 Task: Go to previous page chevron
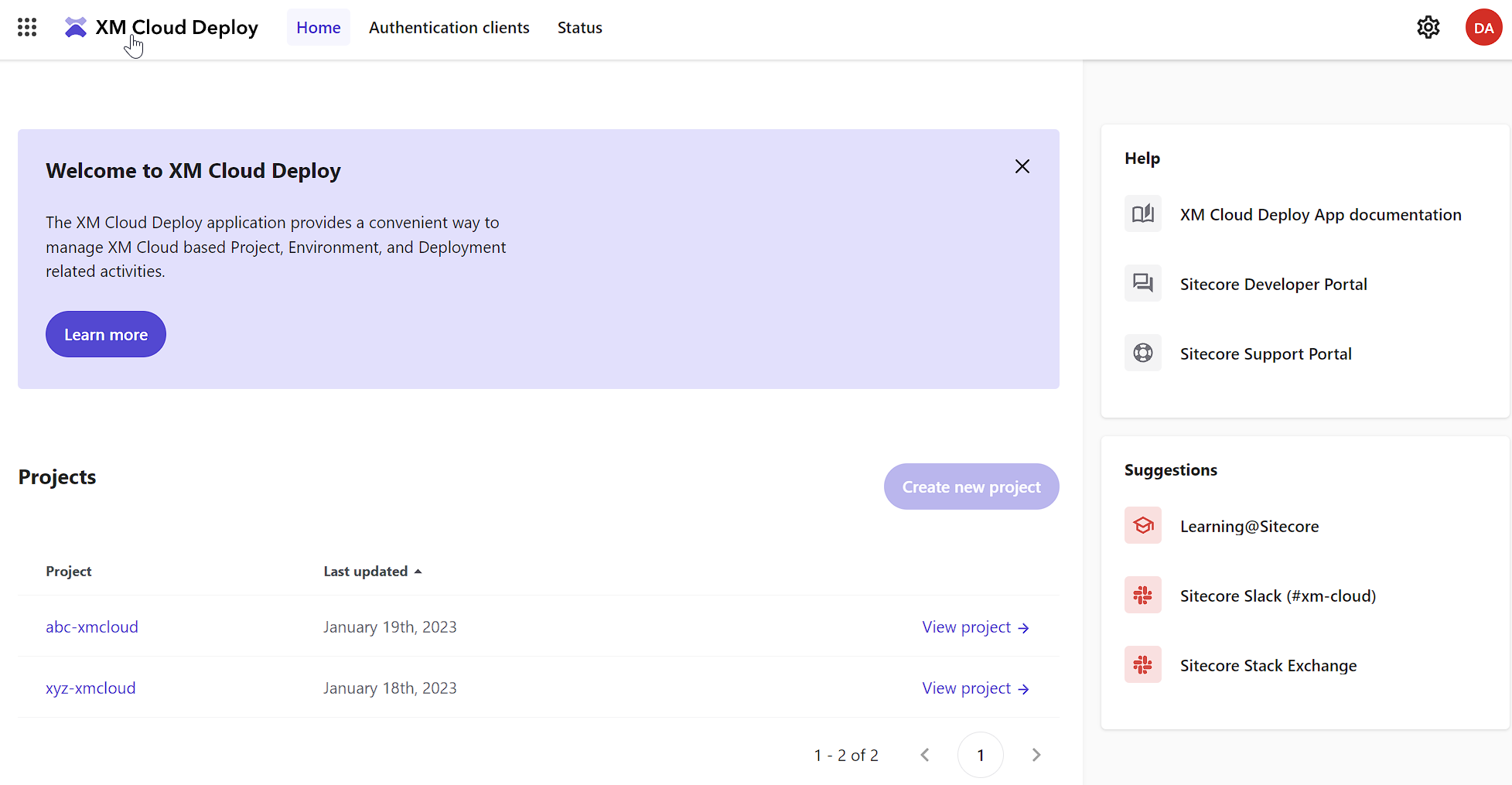coord(925,755)
